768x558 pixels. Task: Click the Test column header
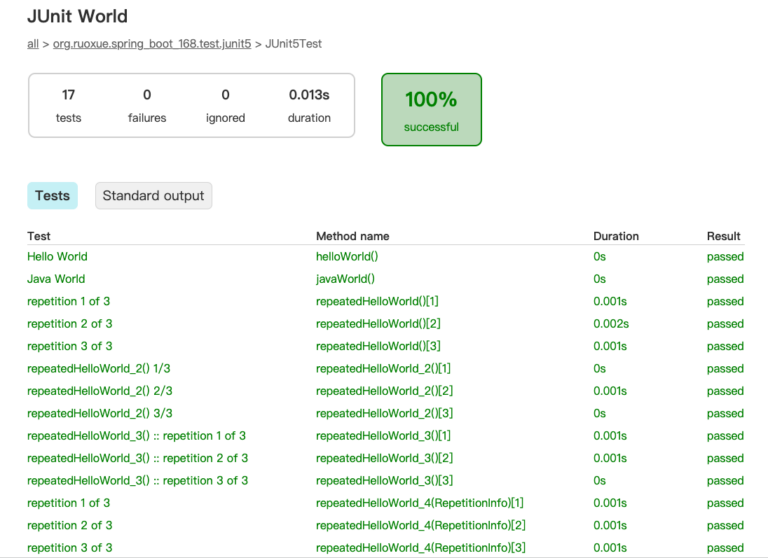39,236
